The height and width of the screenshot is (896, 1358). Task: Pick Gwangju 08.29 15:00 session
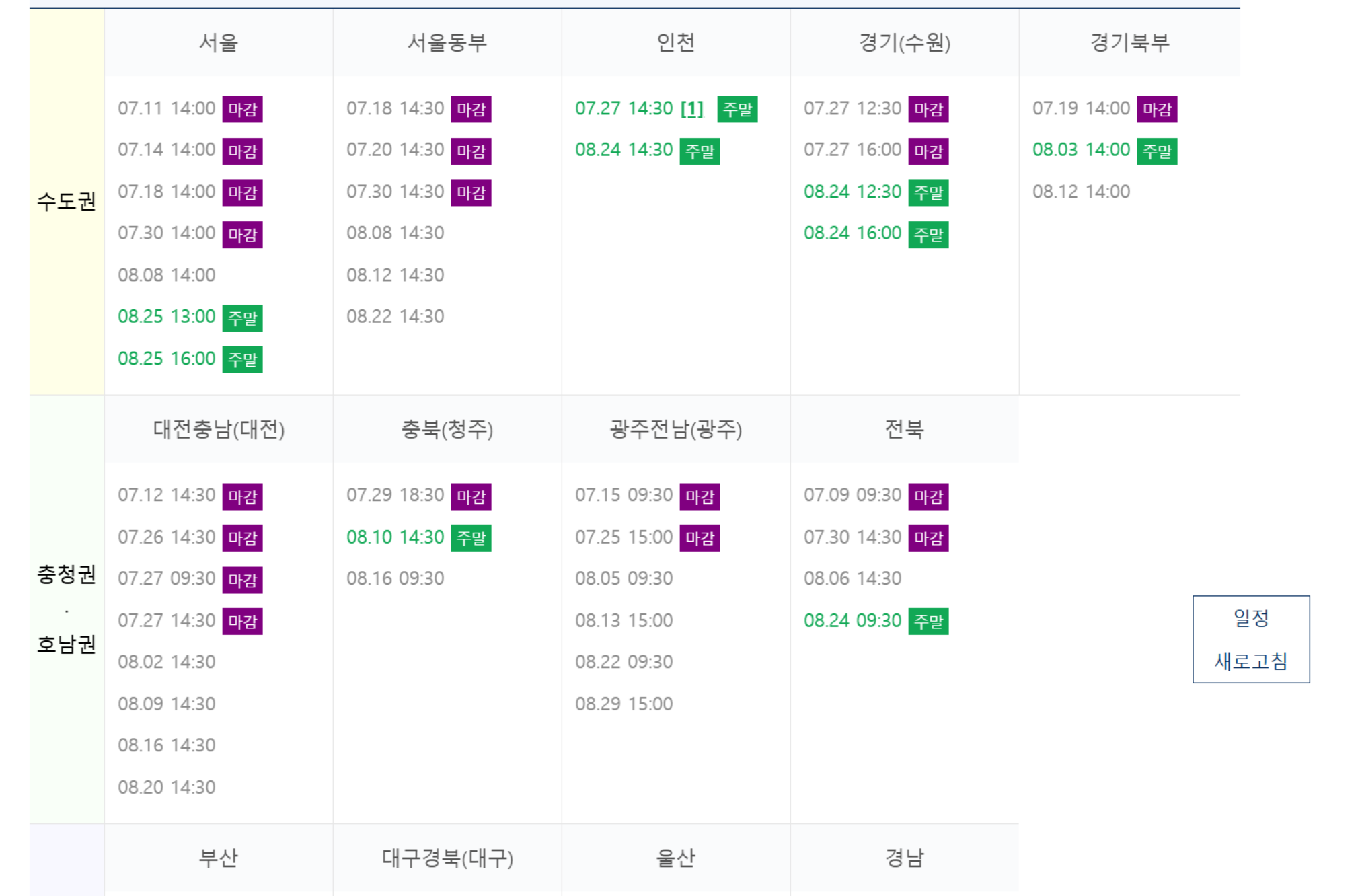624,704
